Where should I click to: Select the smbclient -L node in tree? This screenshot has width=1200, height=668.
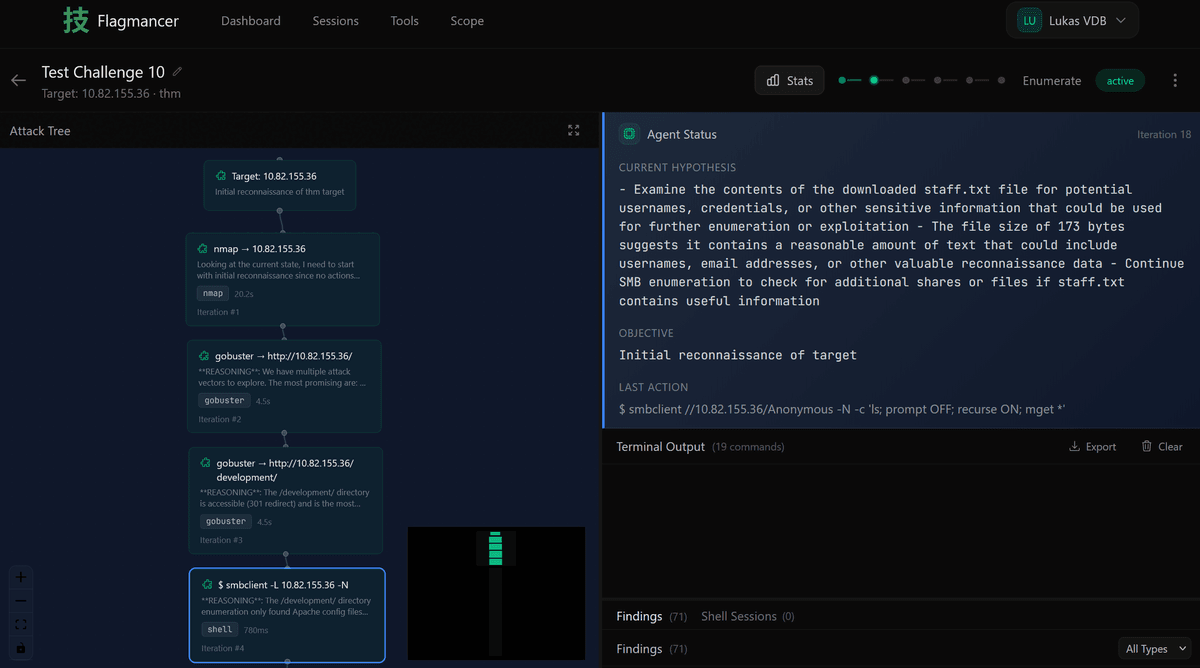(287, 614)
